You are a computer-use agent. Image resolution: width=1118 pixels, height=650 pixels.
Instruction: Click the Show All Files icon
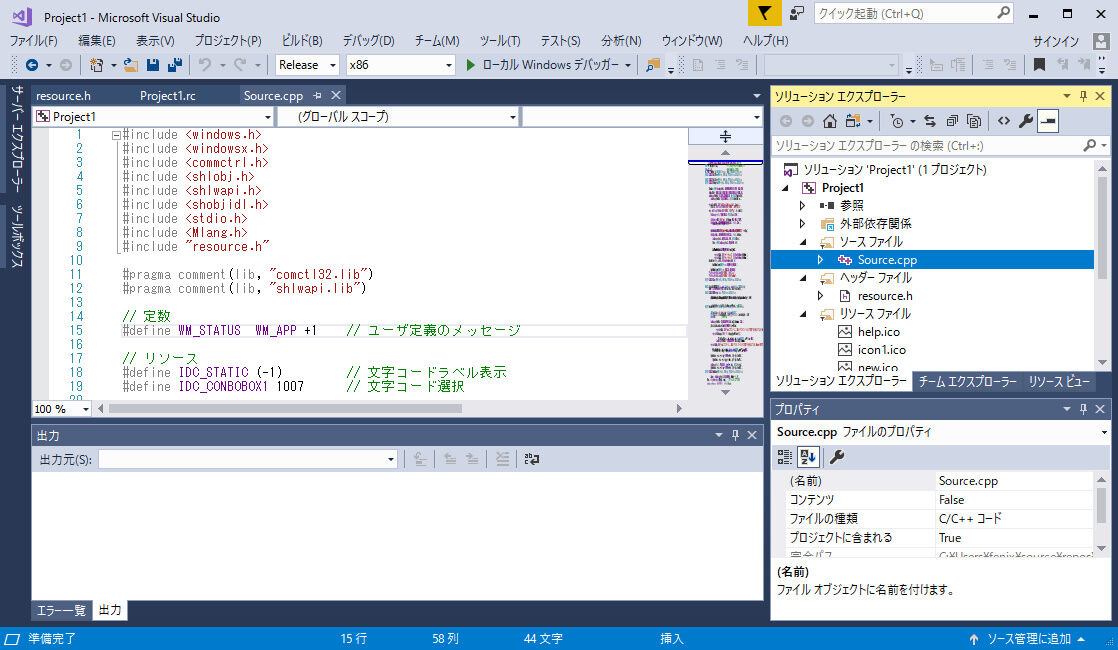pos(974,121)
